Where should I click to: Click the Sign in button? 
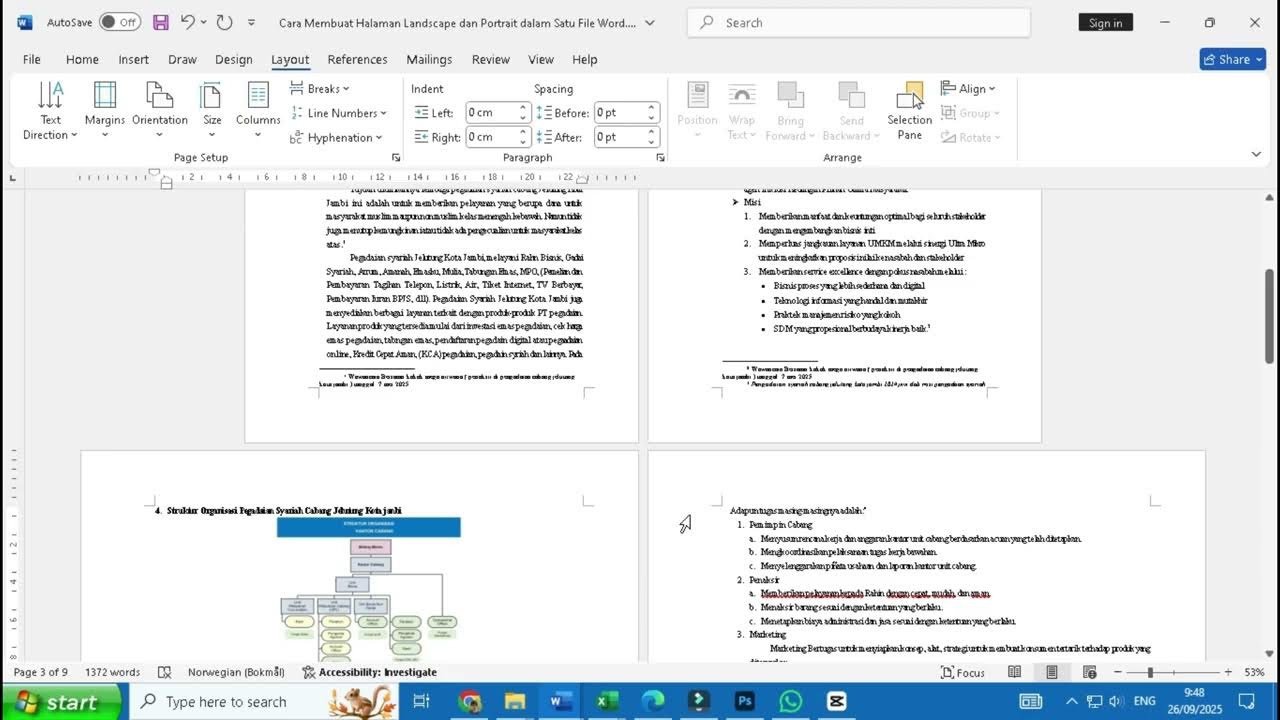[1105, 22]
